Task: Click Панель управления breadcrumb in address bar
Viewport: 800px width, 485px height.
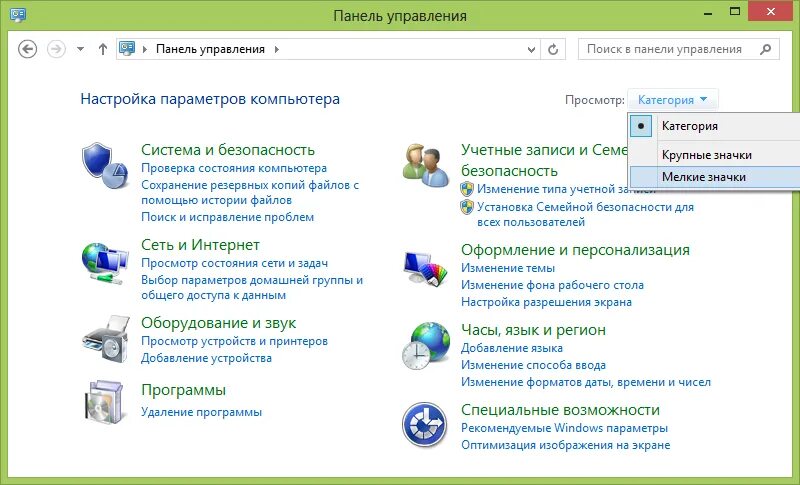Action: tap(210, 49)
